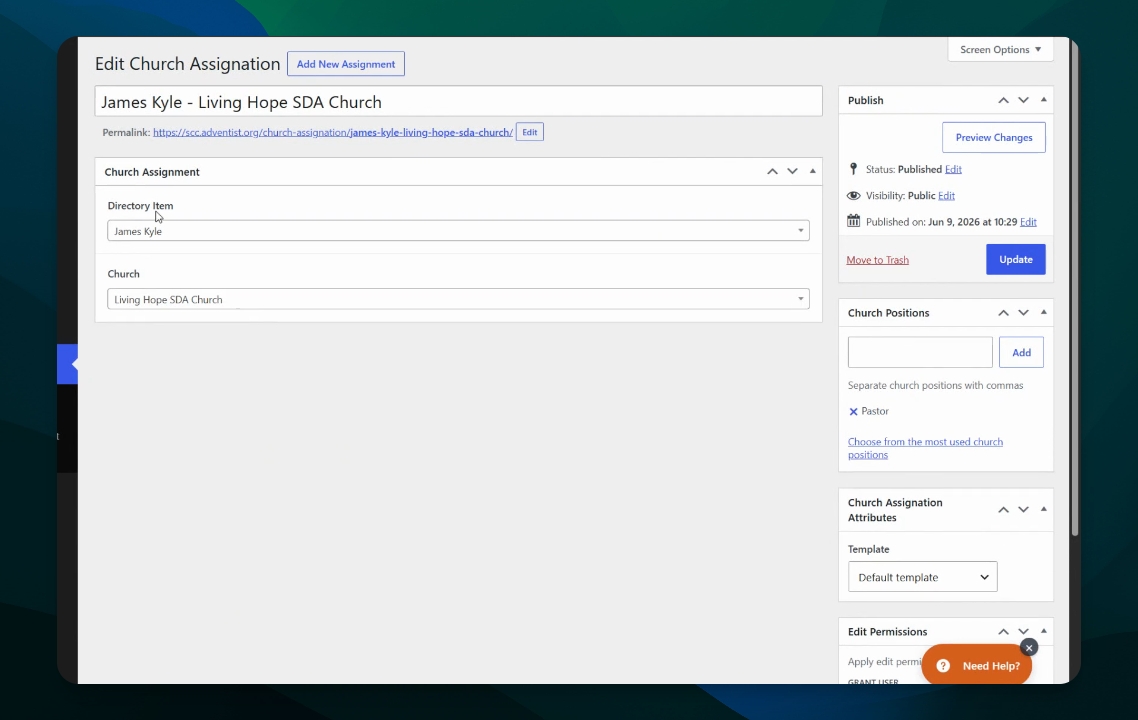The height and width of the screenshot is (720, 1138).
Task: Edit the publish status
Action: tap(953, 169)
